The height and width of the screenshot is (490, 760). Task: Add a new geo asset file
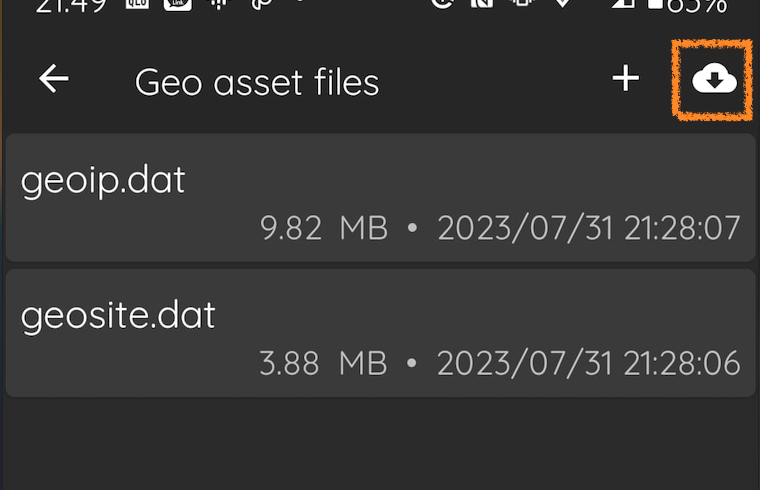[x=626, y=79]
